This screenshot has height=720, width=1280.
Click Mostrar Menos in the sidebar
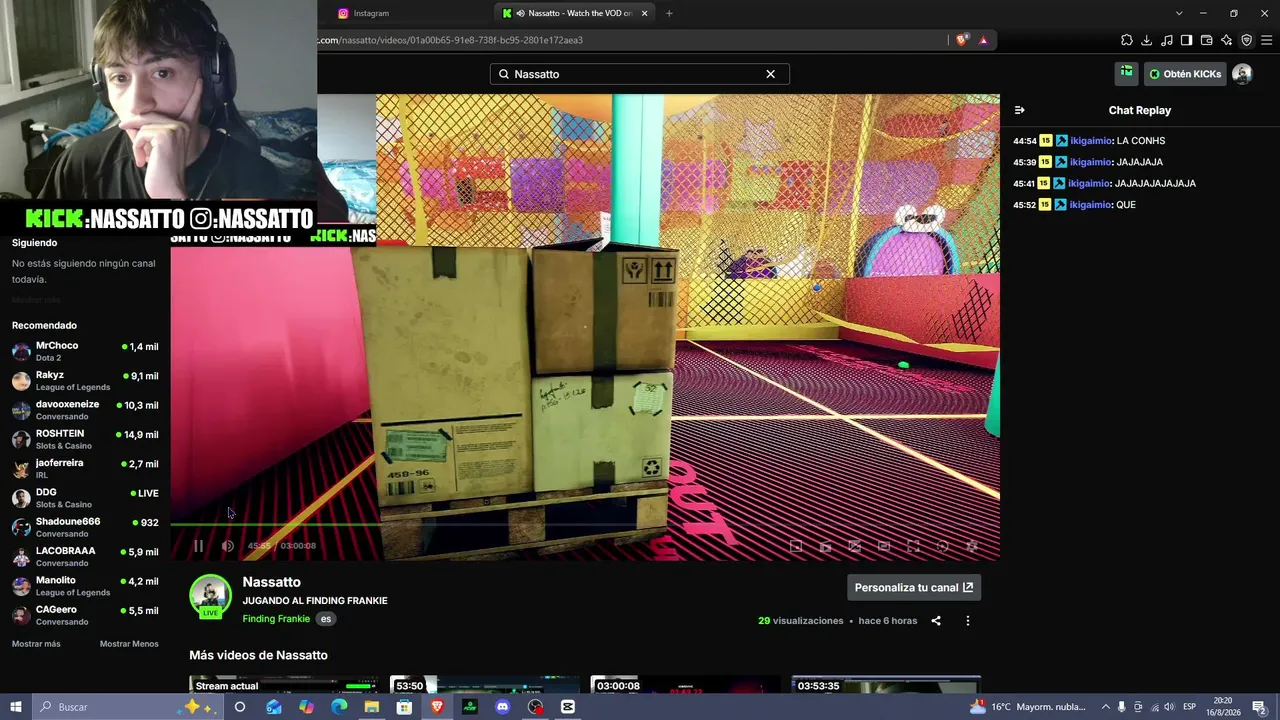click(129, 644)
